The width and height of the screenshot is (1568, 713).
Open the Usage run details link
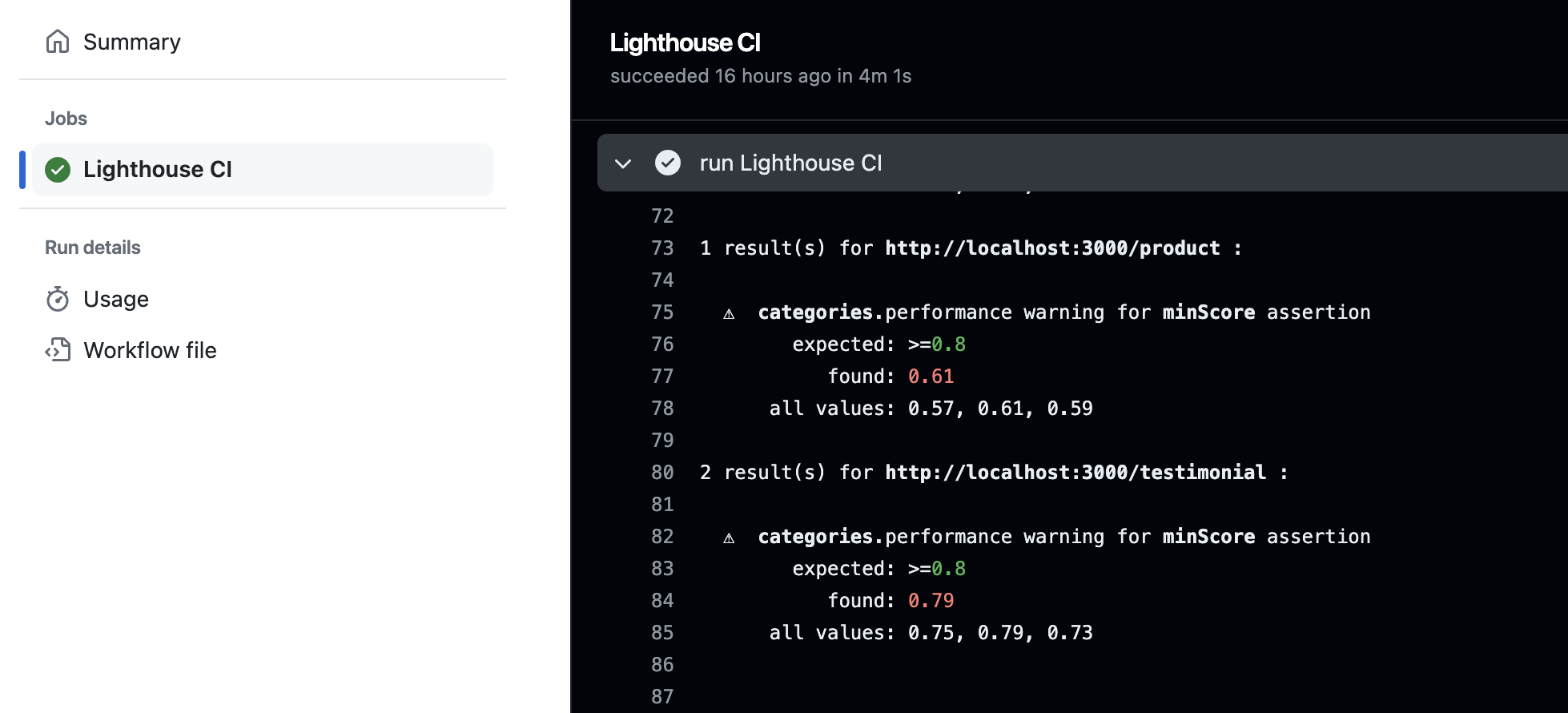coord(115,299)
